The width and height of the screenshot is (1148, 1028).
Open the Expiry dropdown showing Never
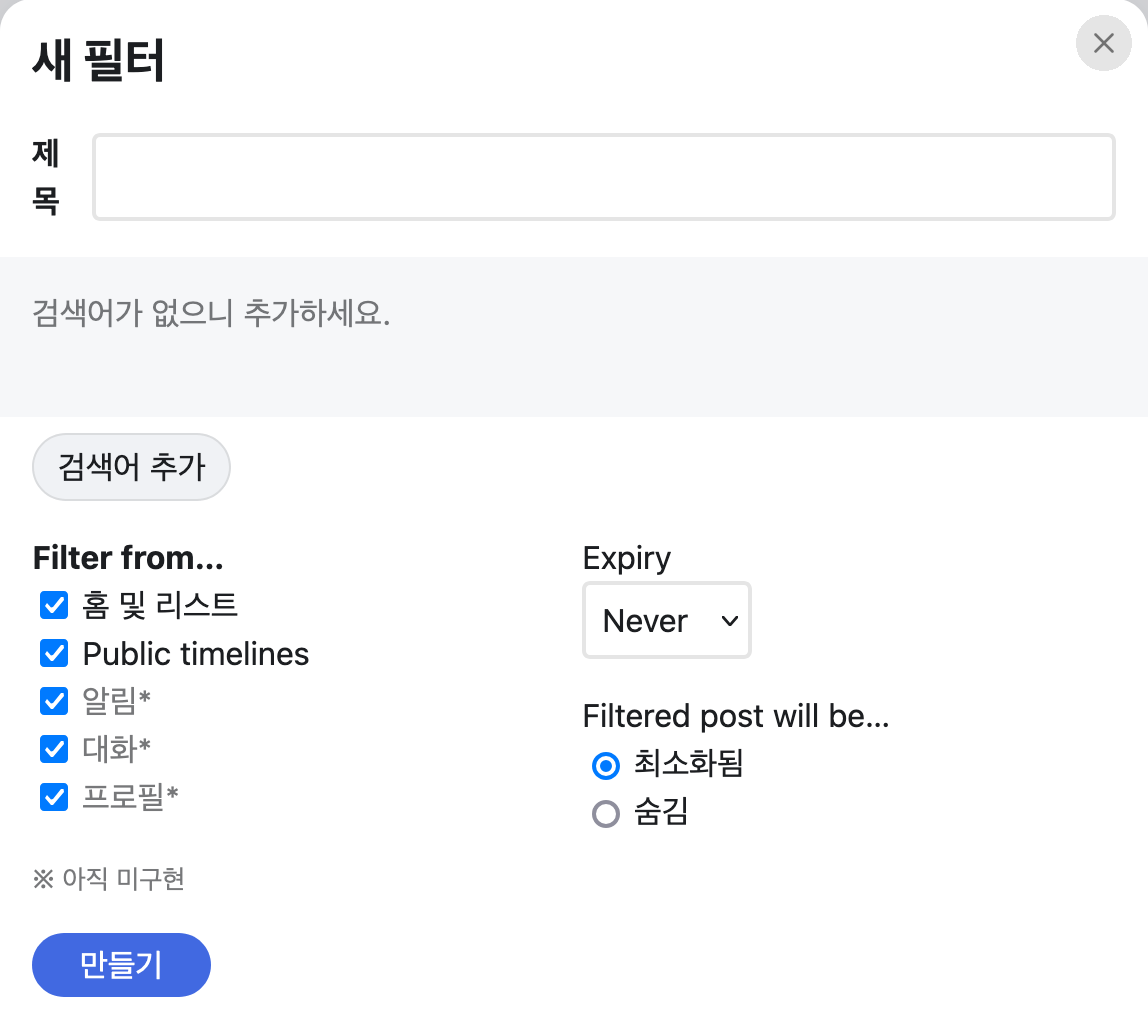tap(666, 621)
